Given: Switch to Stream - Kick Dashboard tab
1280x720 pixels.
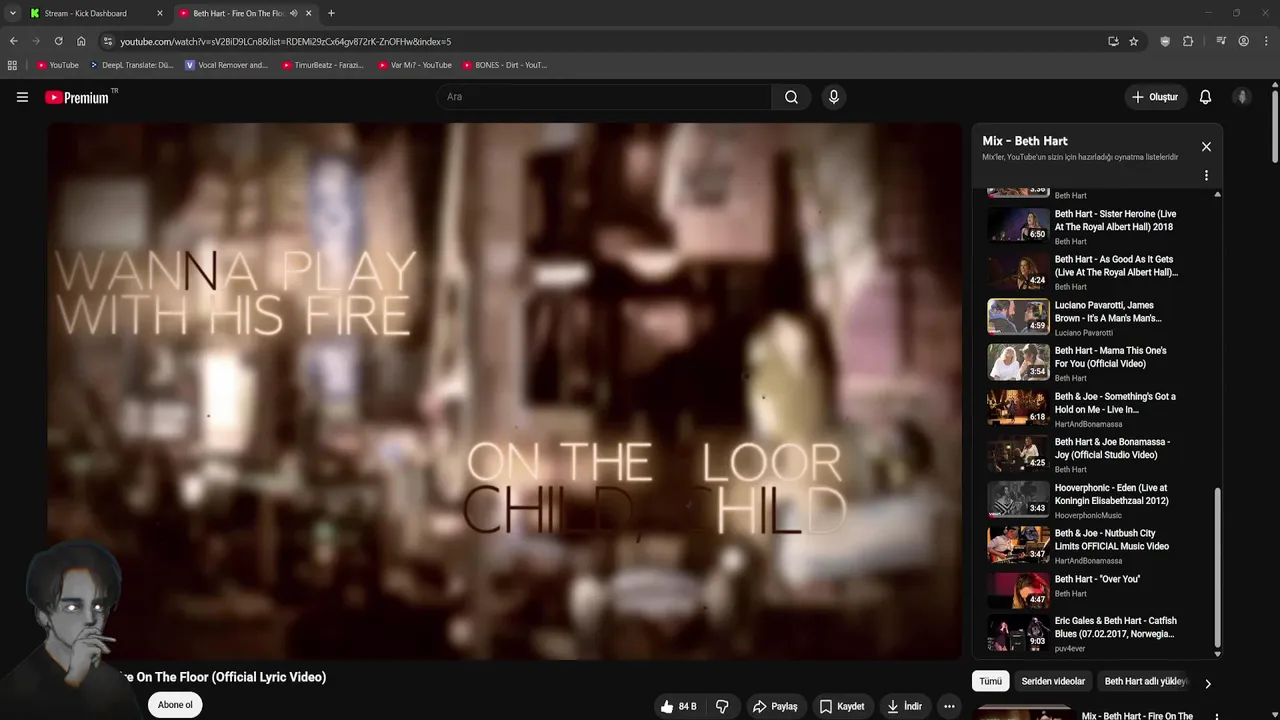Looking at the screenshot, I should [94, 13].
